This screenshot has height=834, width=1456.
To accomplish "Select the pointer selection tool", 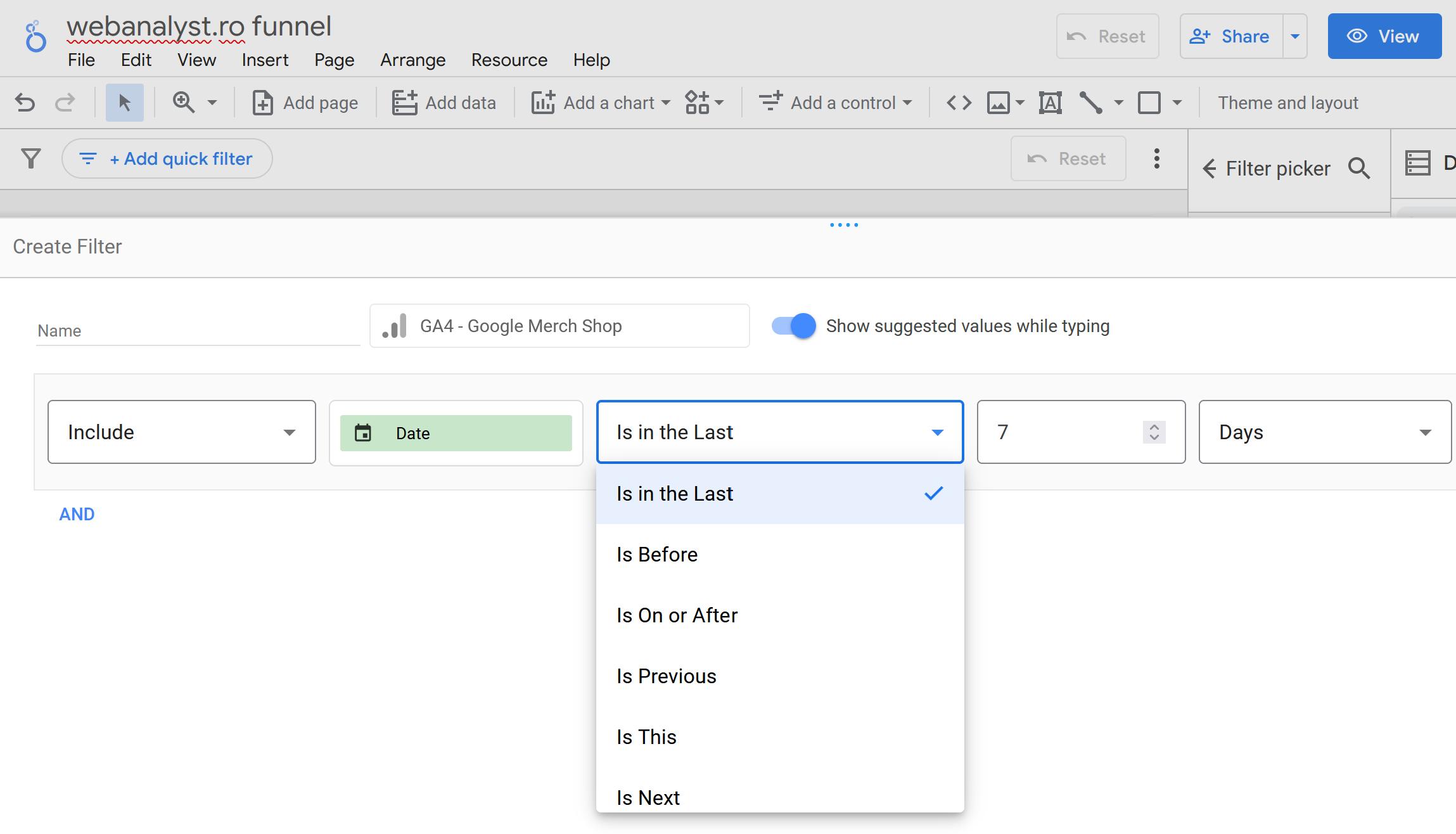I will [124, 103].
